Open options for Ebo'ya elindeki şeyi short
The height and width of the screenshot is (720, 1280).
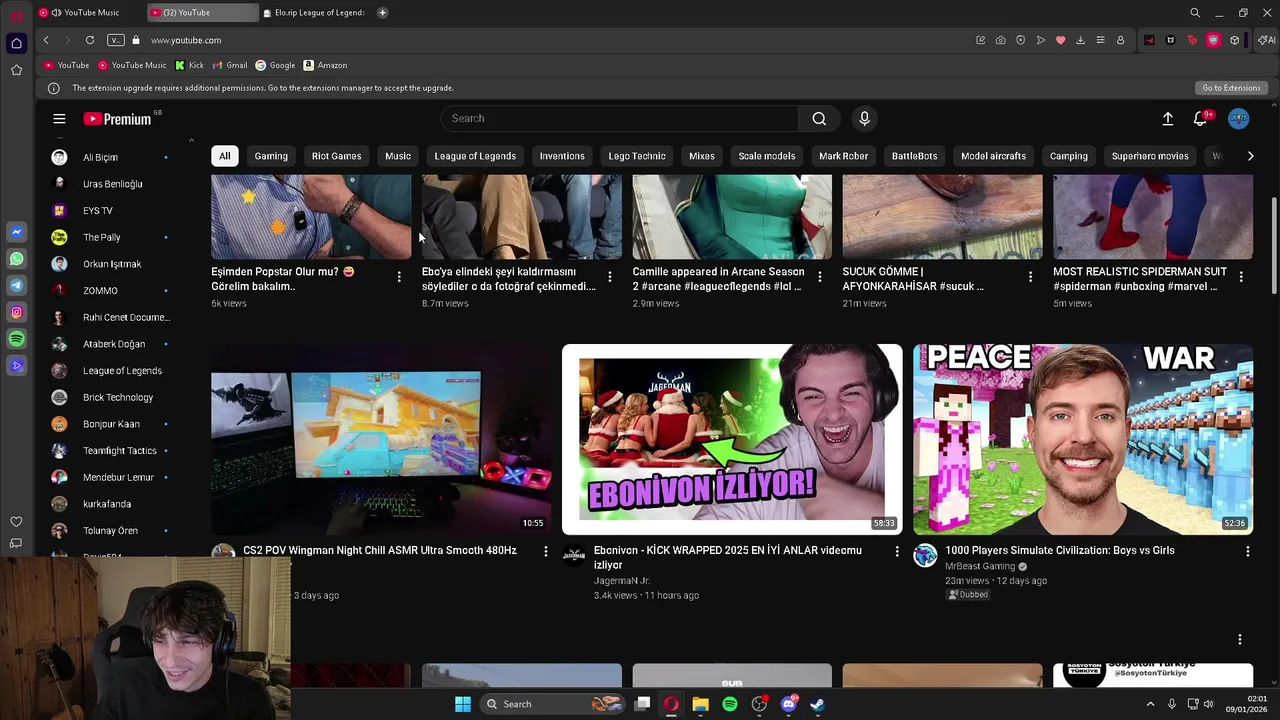(610, 277)
